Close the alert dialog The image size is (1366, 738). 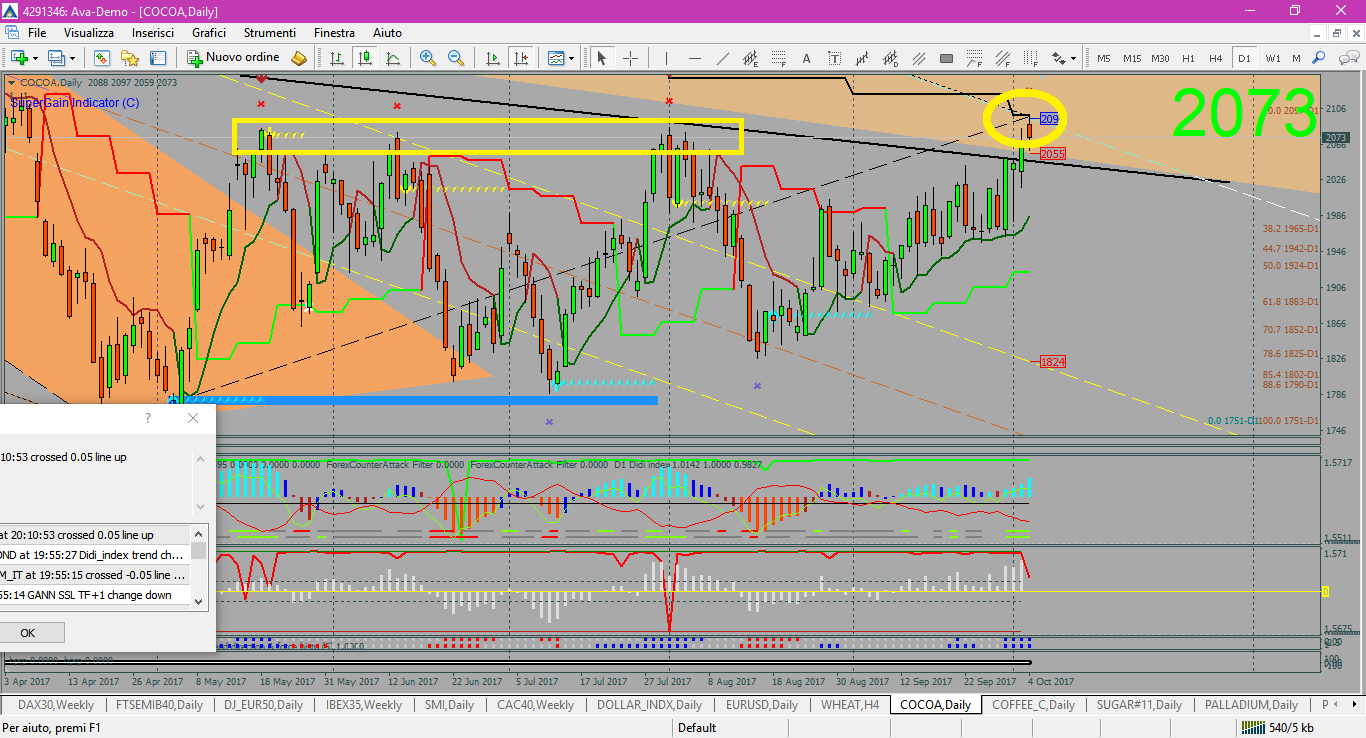pyautogui.click(x=193, y=418)
